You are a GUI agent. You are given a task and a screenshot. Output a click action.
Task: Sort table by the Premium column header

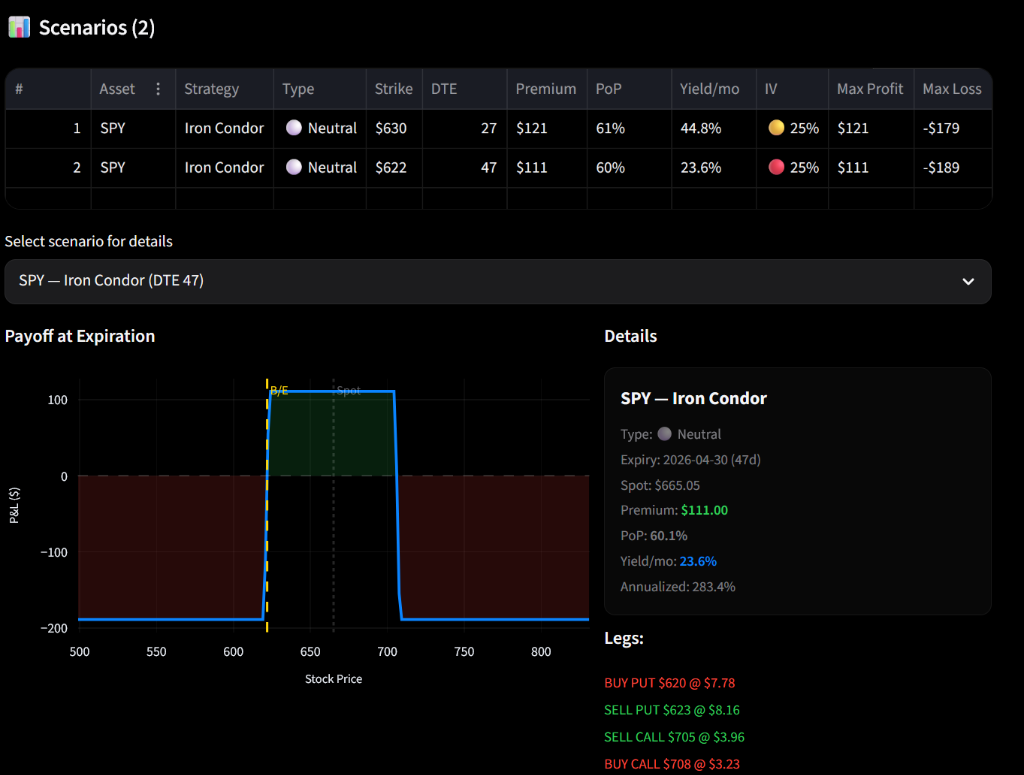pos(545,89)
